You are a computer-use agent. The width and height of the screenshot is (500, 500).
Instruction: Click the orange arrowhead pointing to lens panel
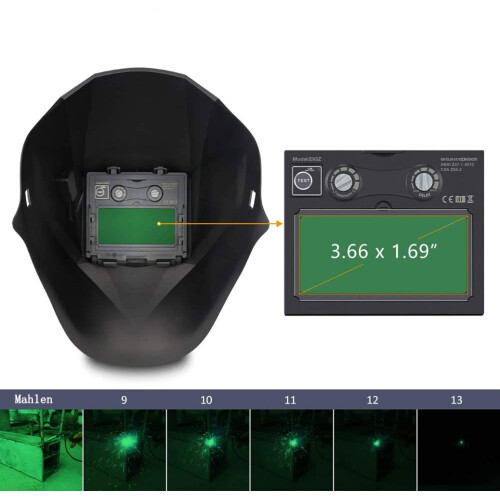(x=279, y=223)
